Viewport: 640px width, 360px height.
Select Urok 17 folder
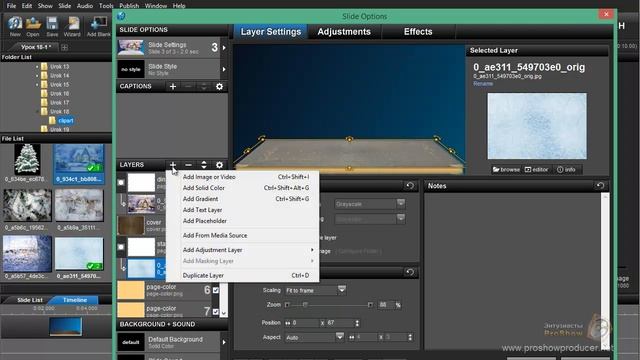(x=55, y=102)
